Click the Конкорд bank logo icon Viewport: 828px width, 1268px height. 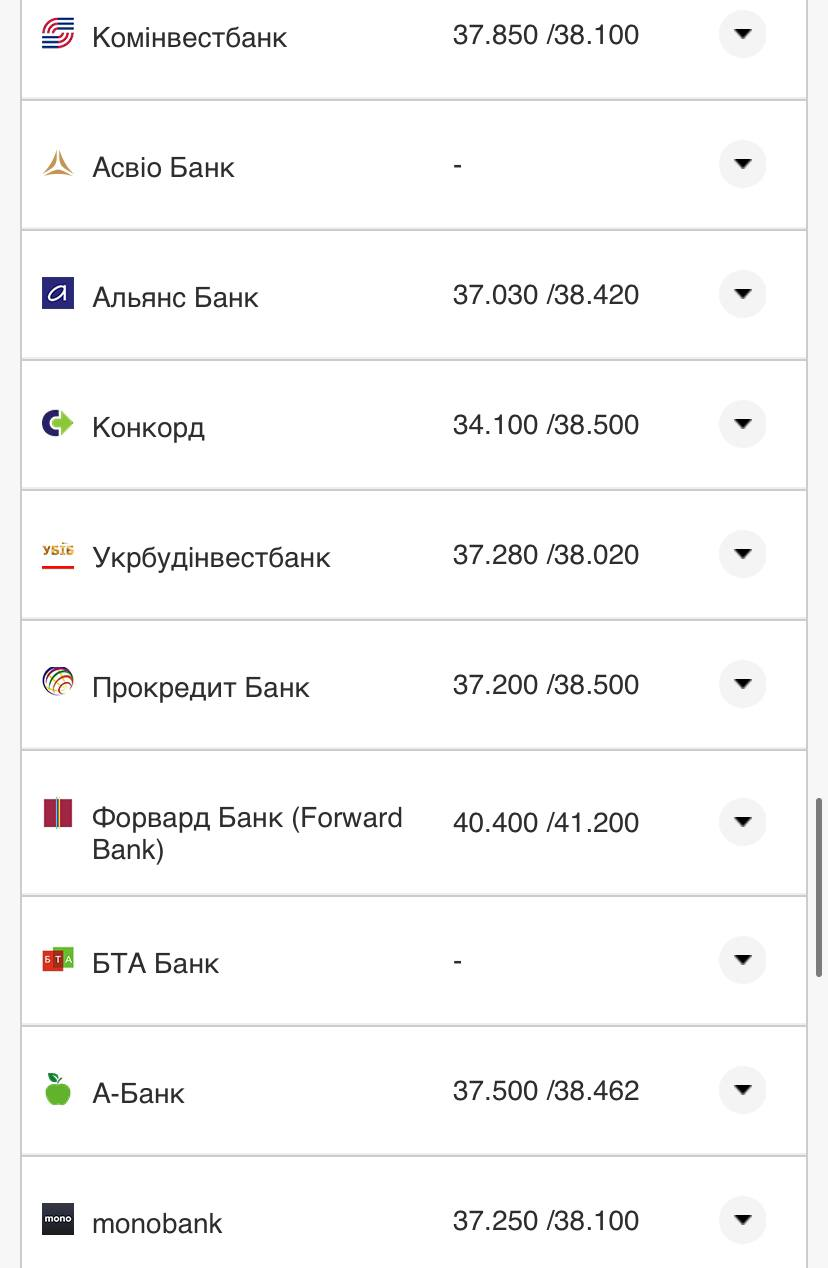[x=58, y=424]
